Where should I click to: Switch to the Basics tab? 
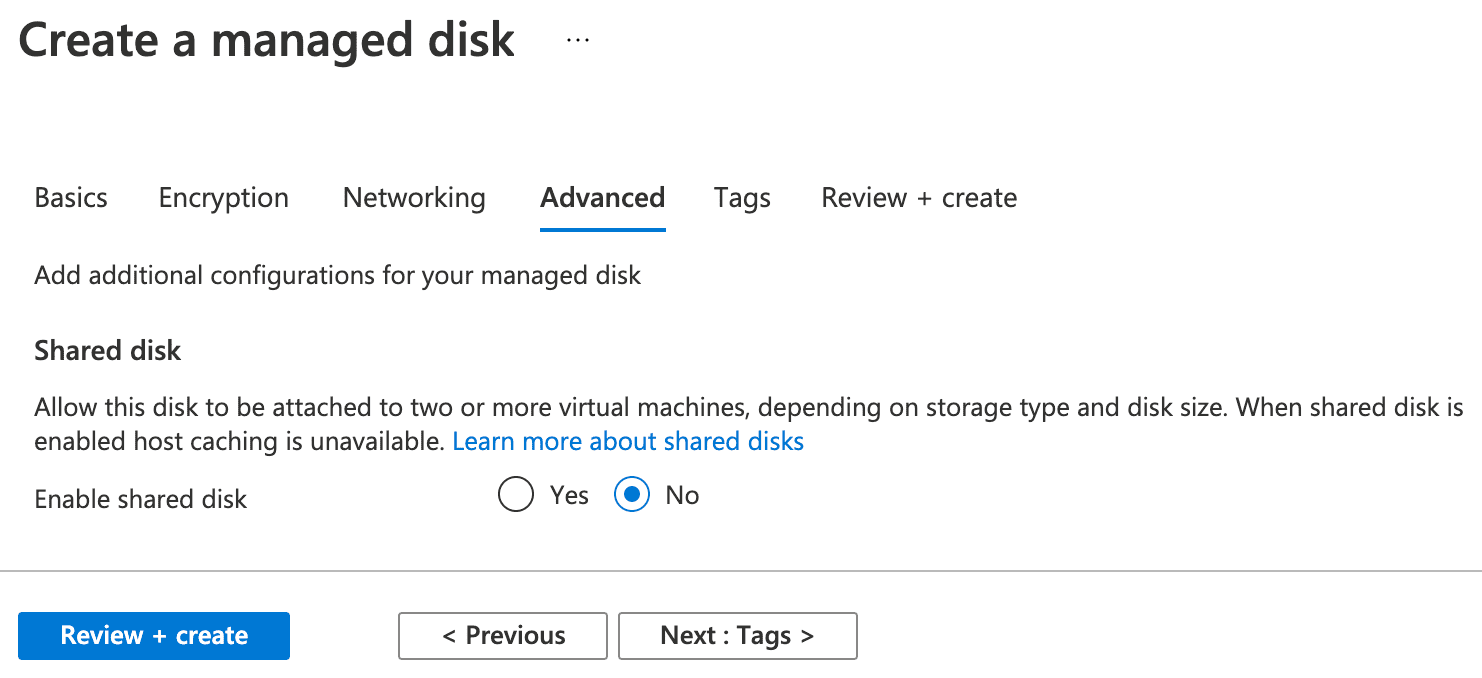click(70, 197)
